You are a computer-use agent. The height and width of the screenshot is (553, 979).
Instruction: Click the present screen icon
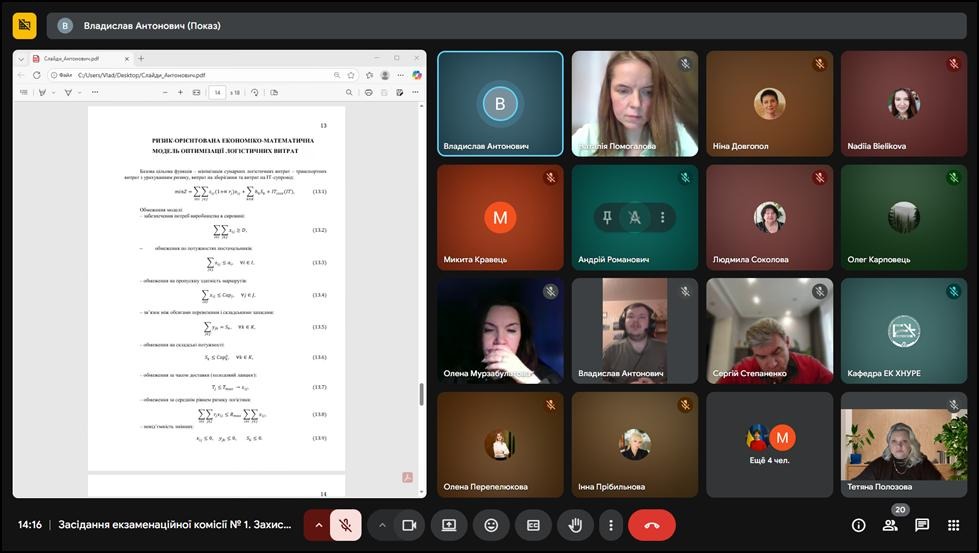449,525
